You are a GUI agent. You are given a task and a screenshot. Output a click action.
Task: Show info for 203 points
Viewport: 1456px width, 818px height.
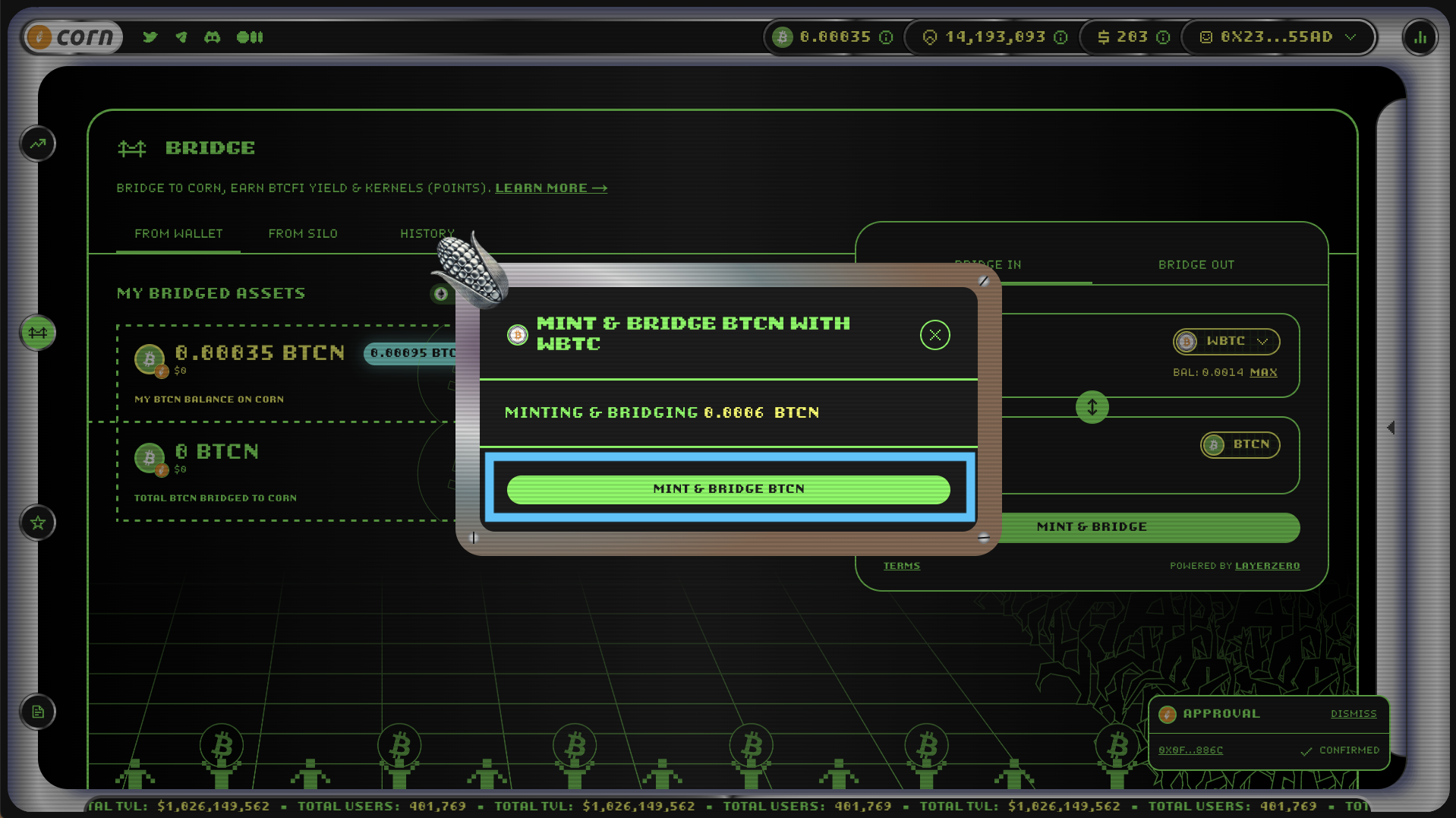coord(1163,37)
